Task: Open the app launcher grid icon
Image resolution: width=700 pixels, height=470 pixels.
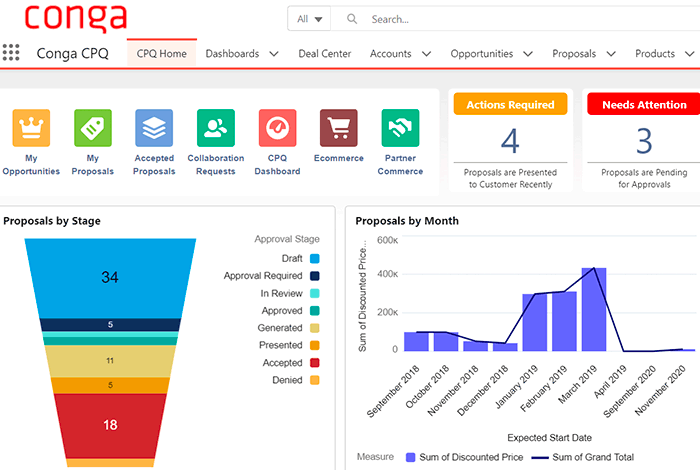Action: [x=11, y=52]
